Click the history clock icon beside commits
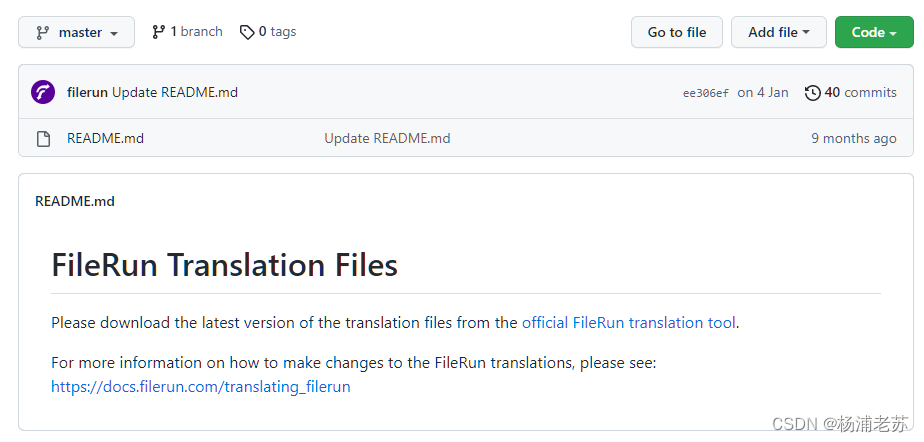 point(813,93)
